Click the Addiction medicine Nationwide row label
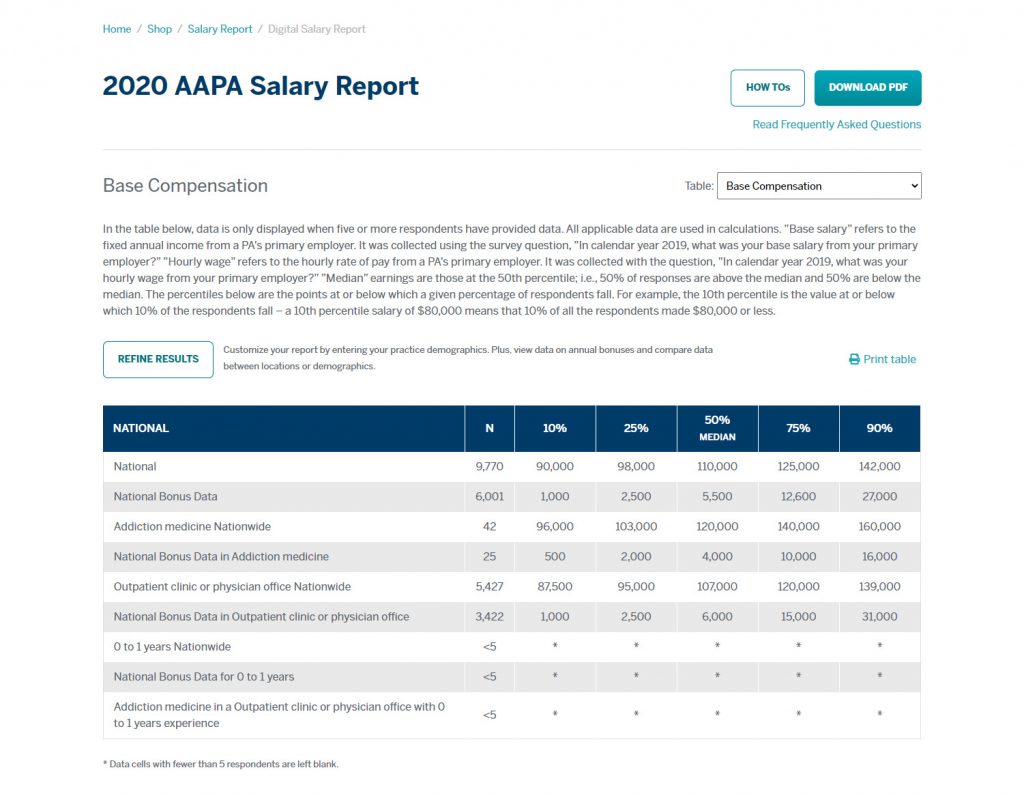This screenshot has width=1024, height=798. point(192,527)
